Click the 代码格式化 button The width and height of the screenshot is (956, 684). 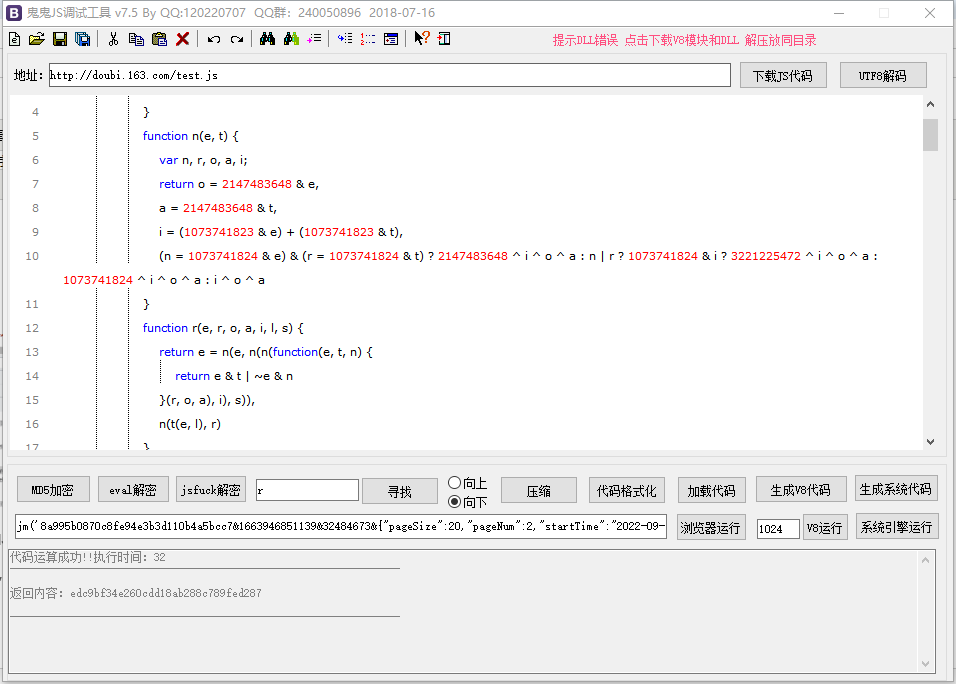point(626,491)
